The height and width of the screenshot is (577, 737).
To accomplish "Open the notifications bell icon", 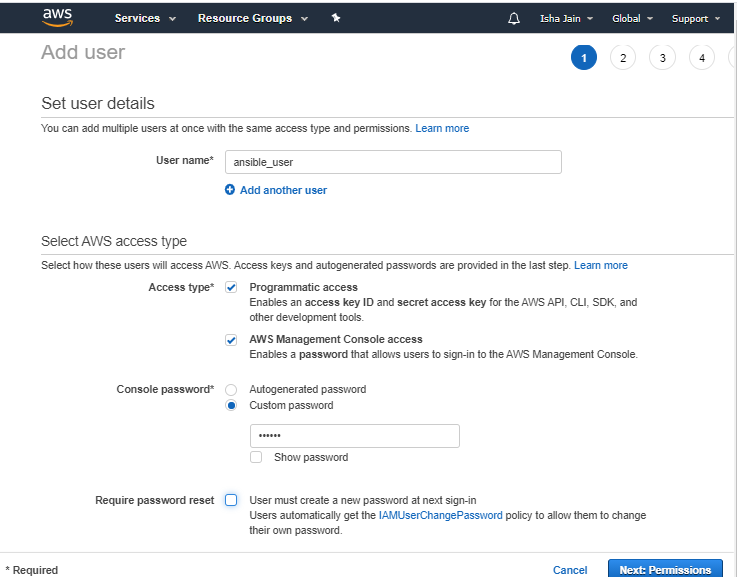I will (x=514, y=18).
